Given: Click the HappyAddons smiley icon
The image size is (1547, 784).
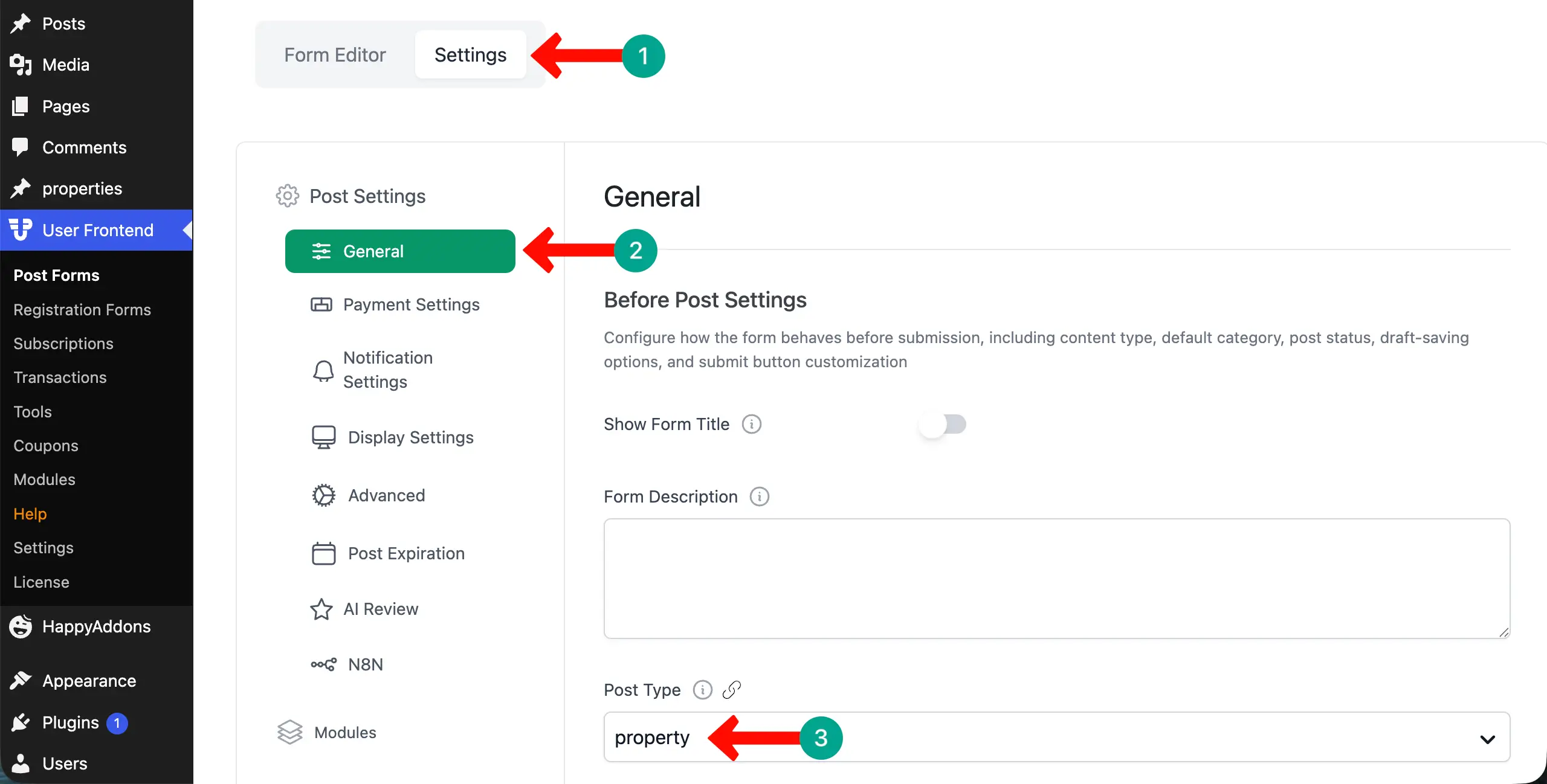Looking at the screenshot, I should [21, 626].
